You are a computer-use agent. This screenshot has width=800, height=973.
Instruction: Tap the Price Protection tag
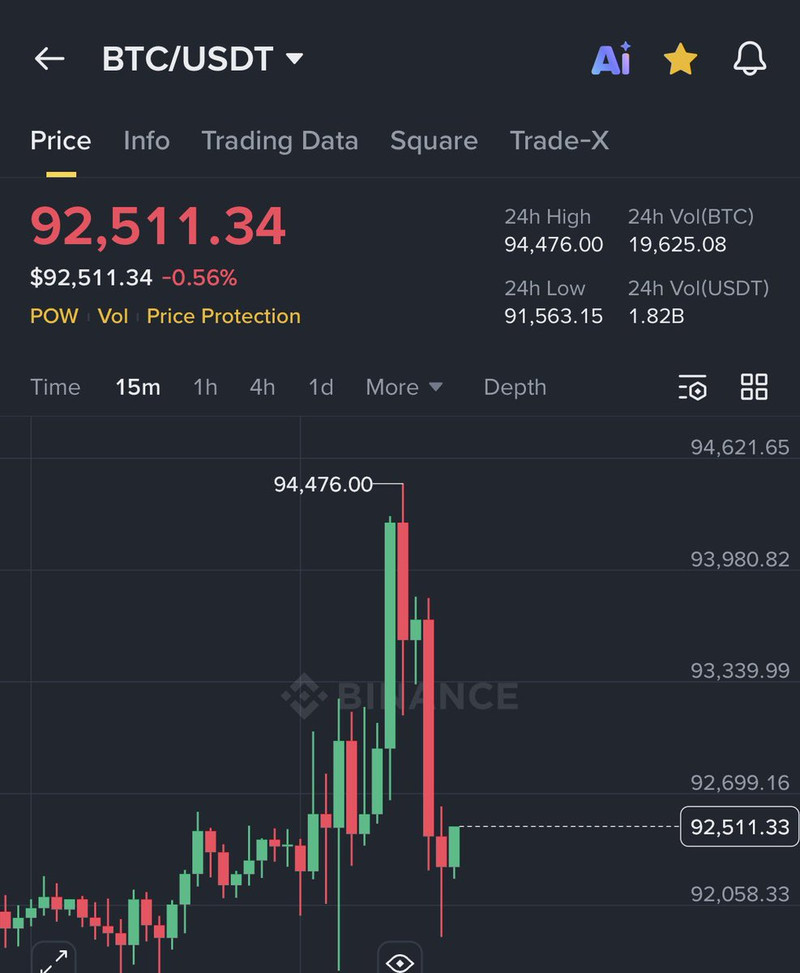click(x=223, y=316)
